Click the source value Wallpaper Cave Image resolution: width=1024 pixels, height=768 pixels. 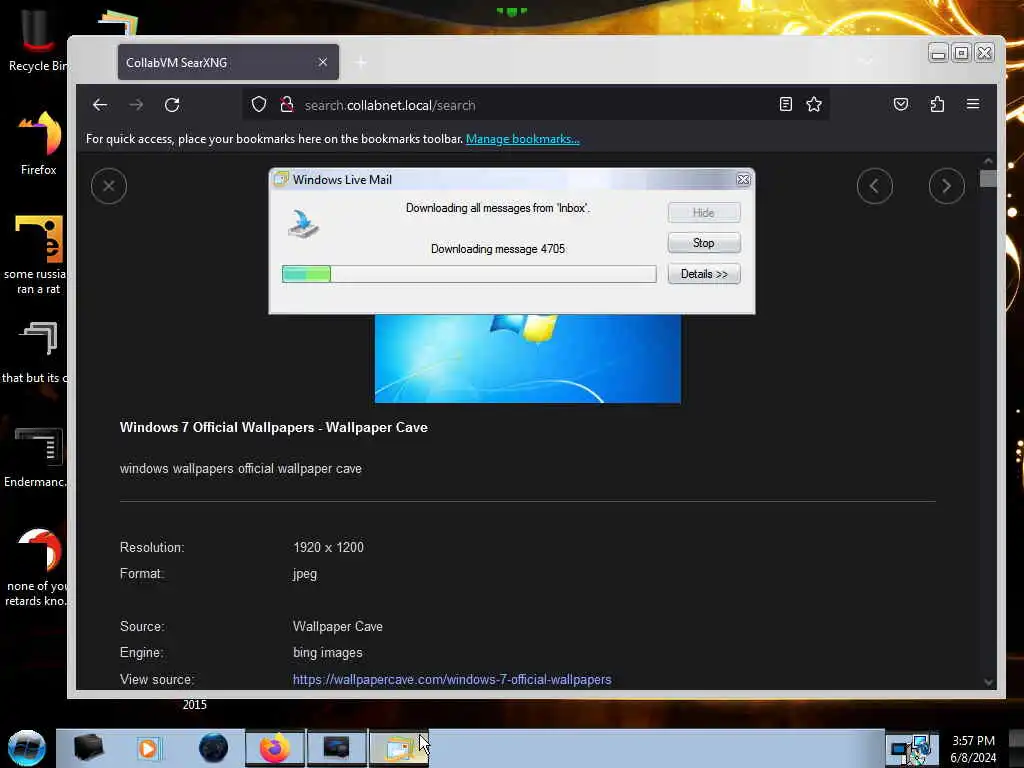pos(338,626)
